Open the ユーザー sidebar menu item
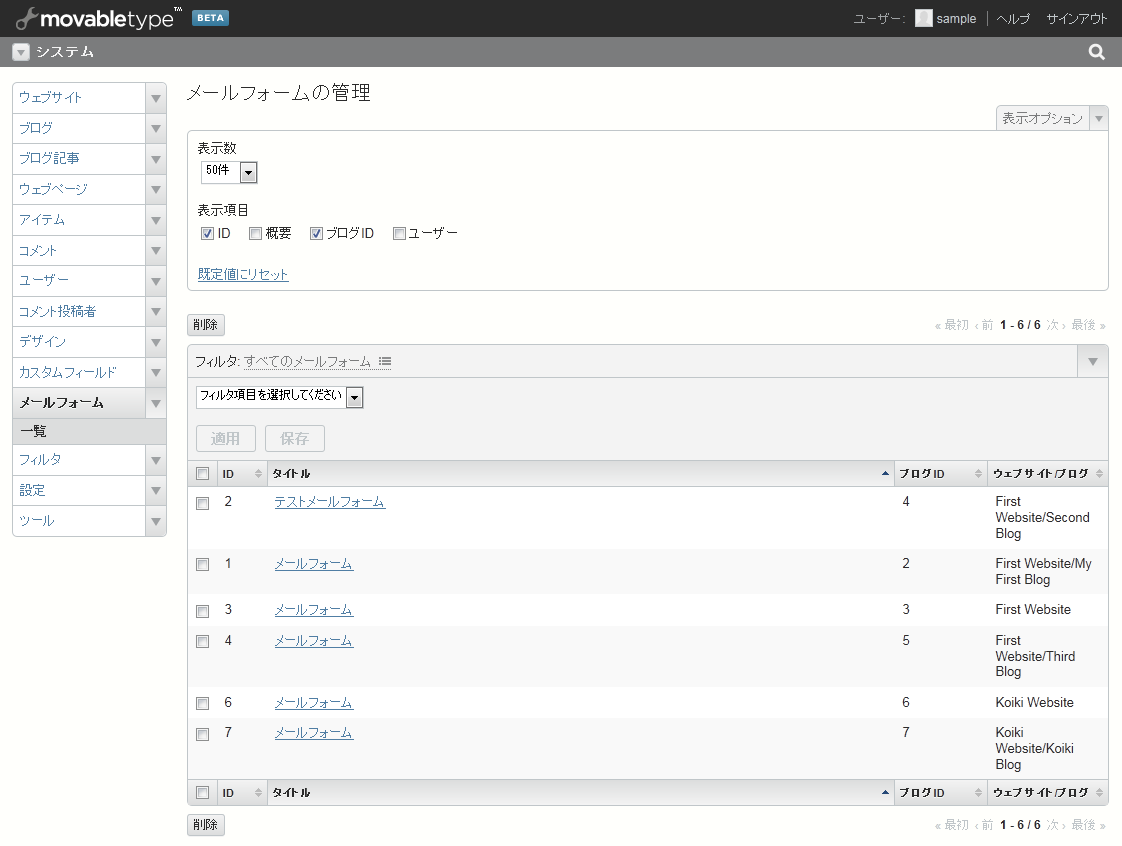Viewport: 1122px width, 846px height. click(44, 281)
